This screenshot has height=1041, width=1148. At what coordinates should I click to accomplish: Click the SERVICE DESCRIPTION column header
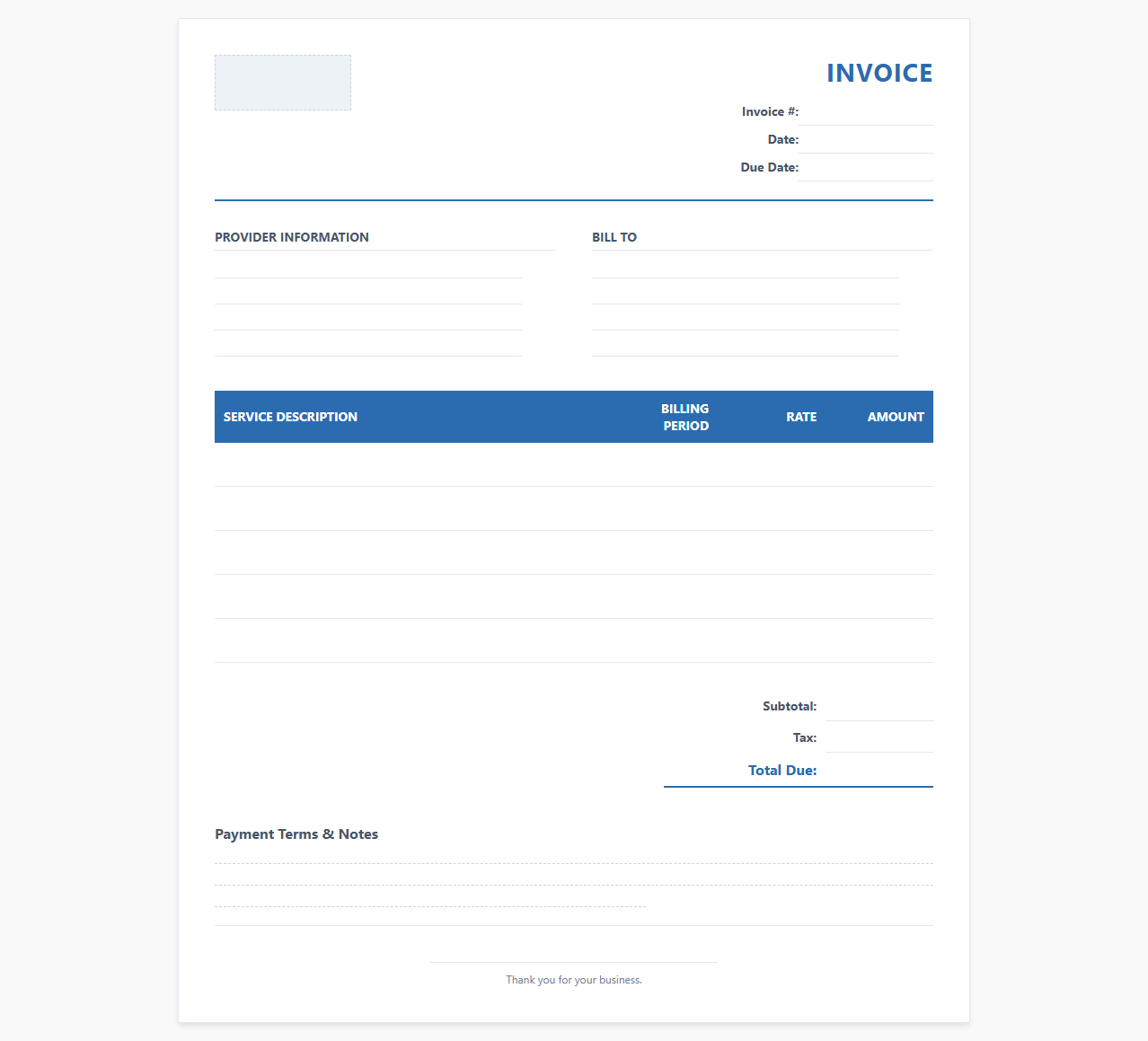[x=290, y=417]
